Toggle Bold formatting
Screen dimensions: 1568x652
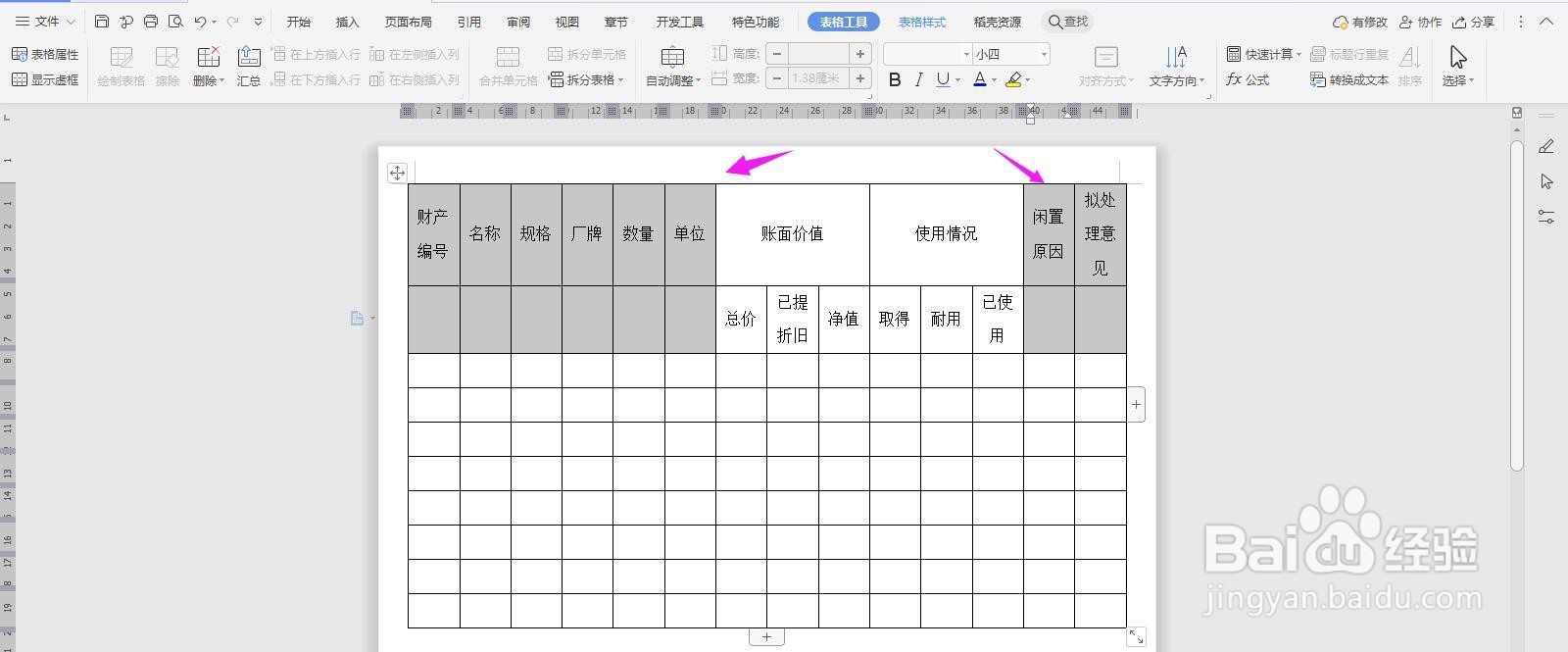895,79
